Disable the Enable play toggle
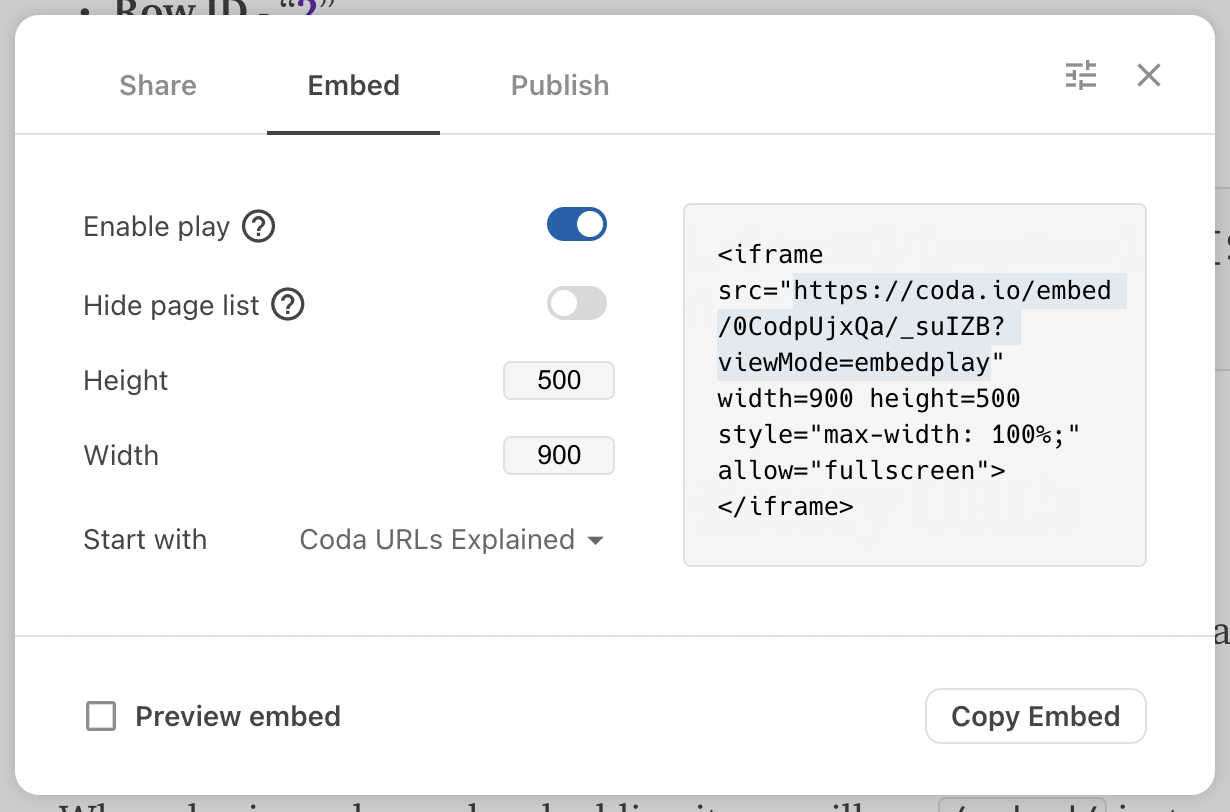This screenshot has width=1230, height=812. pyautogui.click(x=577, y=225)
